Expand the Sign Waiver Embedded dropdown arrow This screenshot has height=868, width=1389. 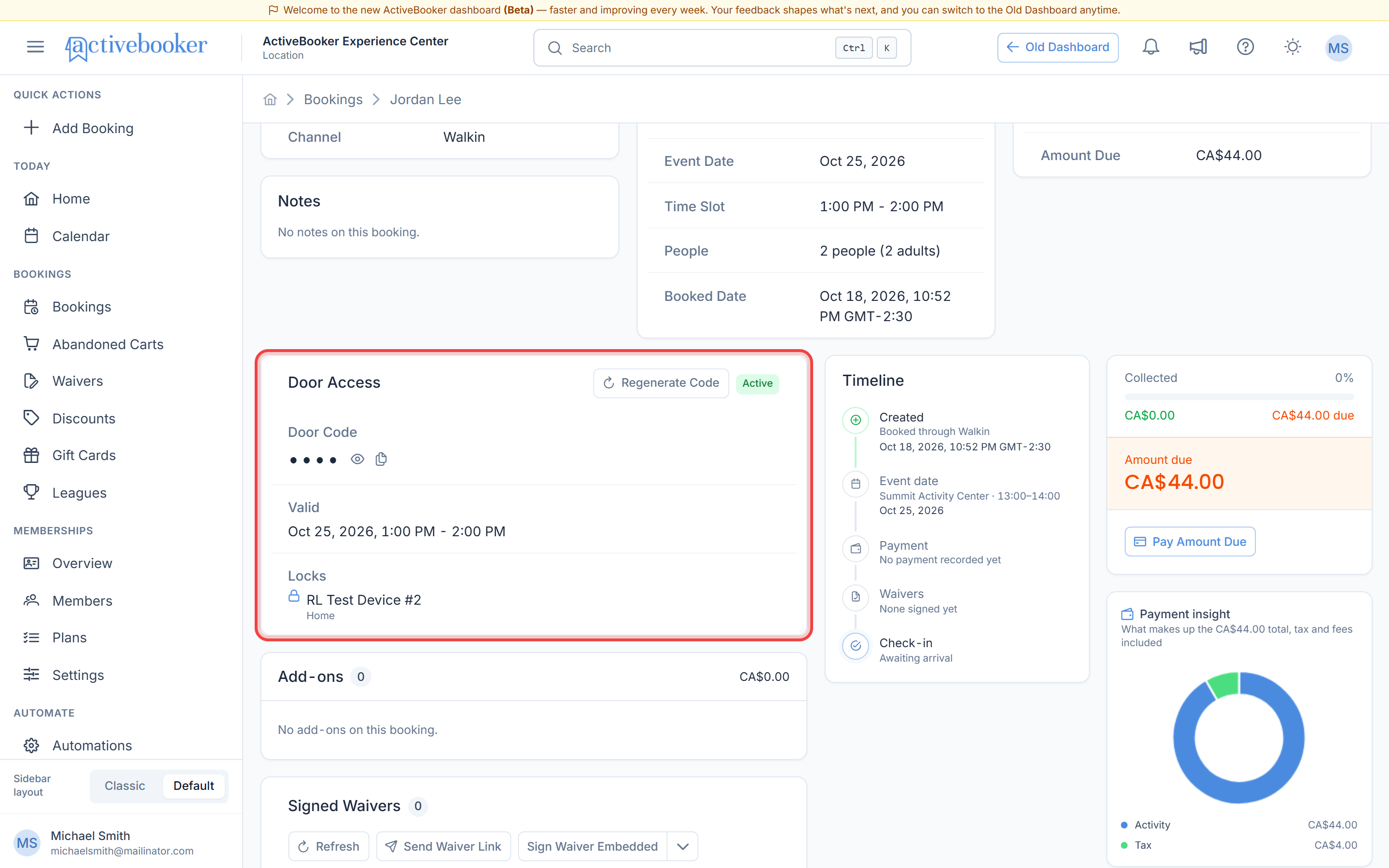pyautogui.click(x=682, y=846)
